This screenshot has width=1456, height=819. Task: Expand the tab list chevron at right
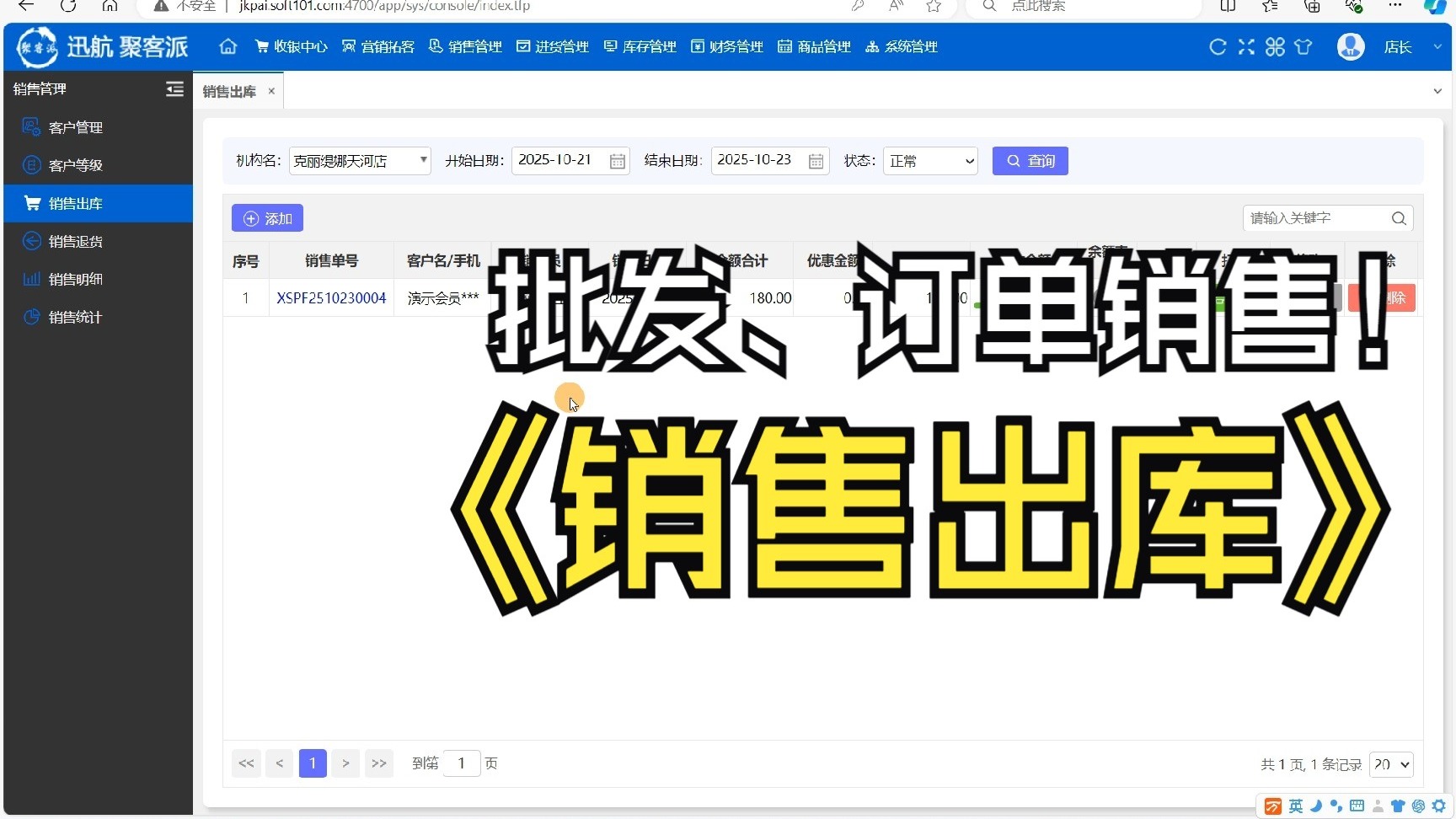point(1437,91)
